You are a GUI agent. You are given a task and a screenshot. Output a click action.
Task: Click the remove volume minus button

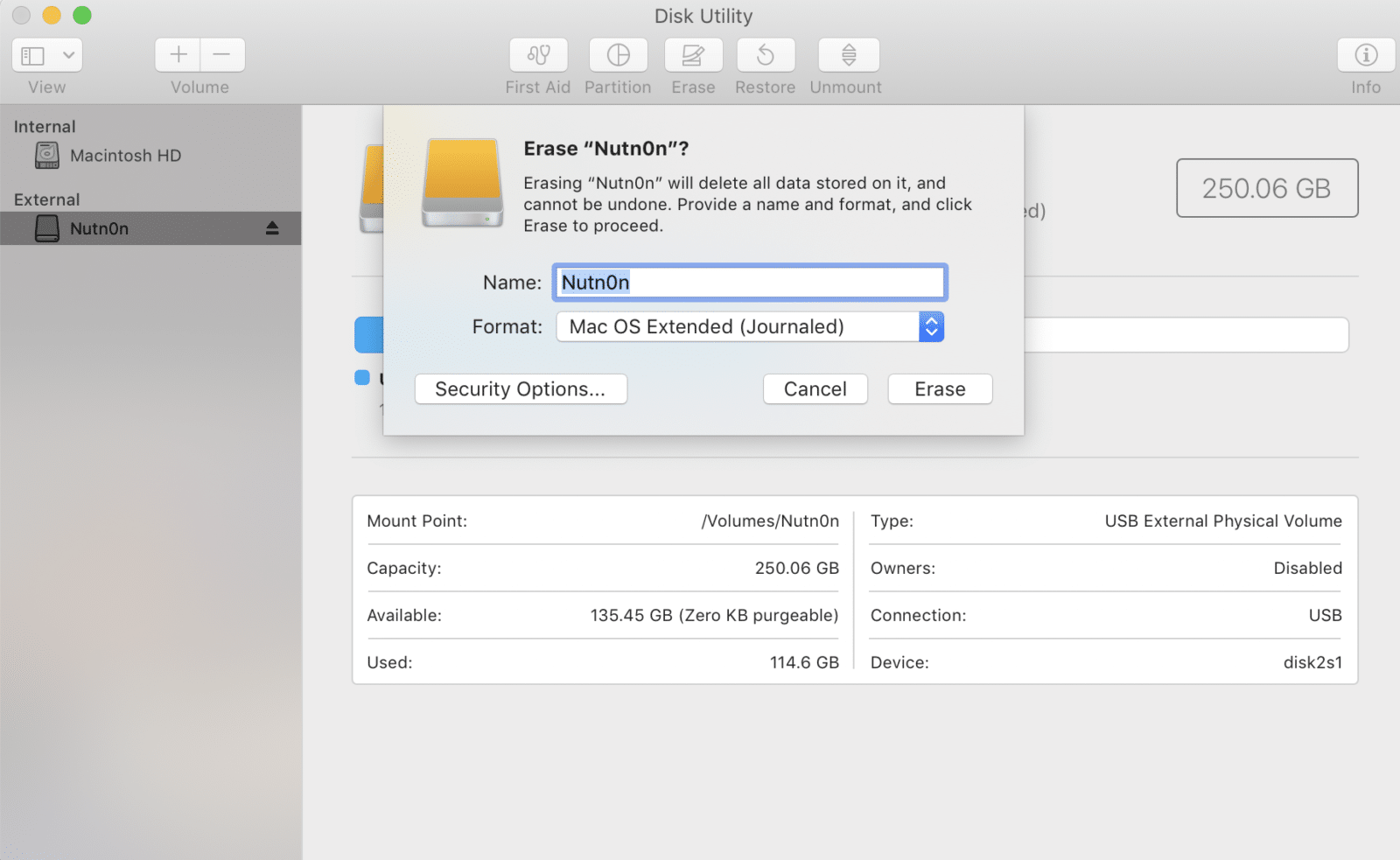[x=222, y=55]
